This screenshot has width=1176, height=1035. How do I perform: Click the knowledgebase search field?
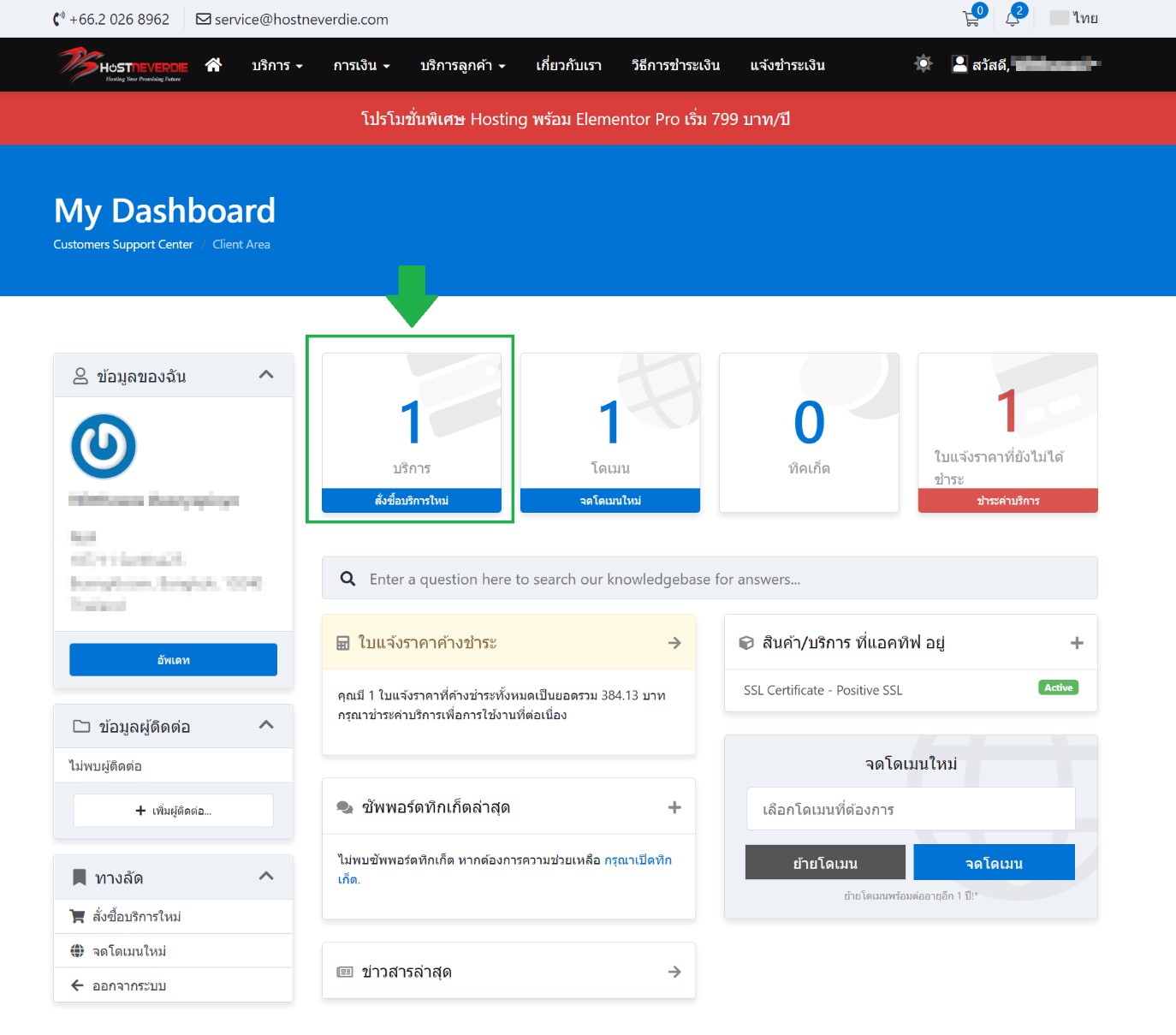coord(719,580)
